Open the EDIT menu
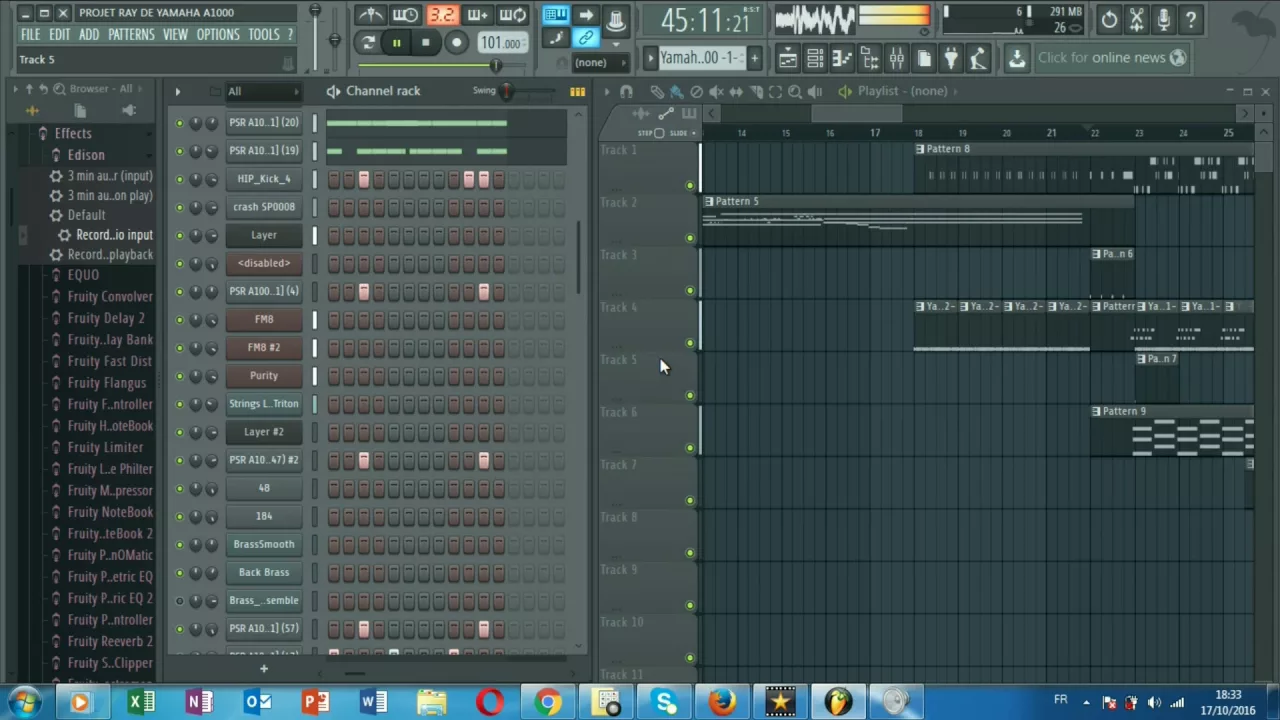Viewport: 1280px width, 720px height. pyautogui.click(x=60, y=35)
